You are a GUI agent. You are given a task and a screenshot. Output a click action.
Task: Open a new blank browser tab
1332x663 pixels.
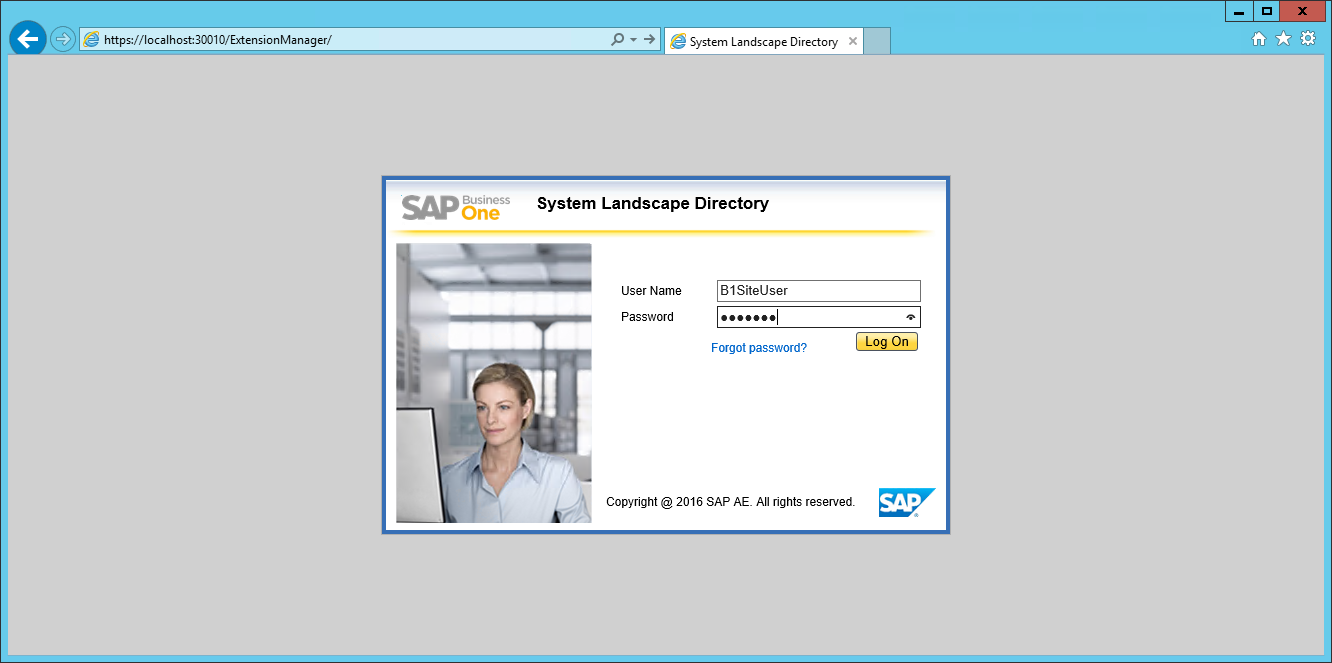[x=877, y=42]
